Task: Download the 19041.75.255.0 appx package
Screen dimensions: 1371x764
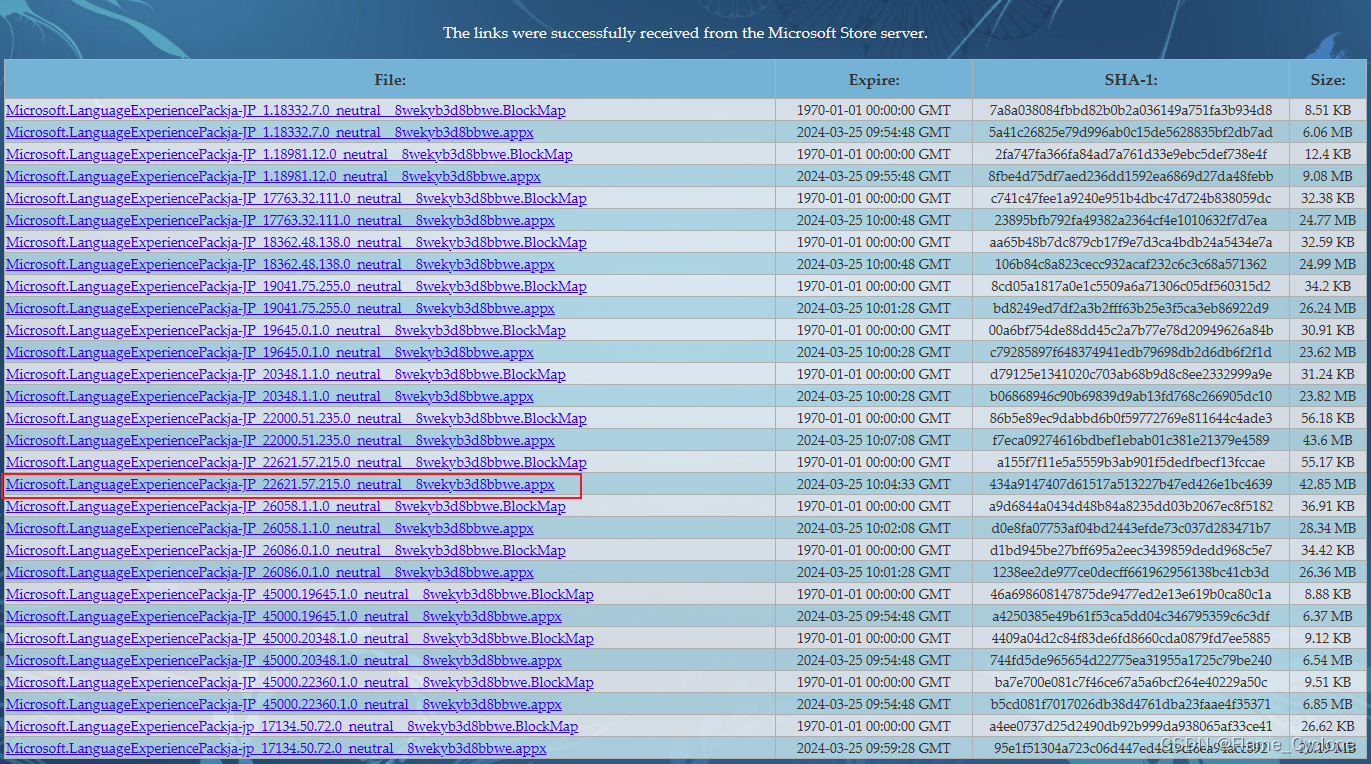Action: tap(280, 308)
